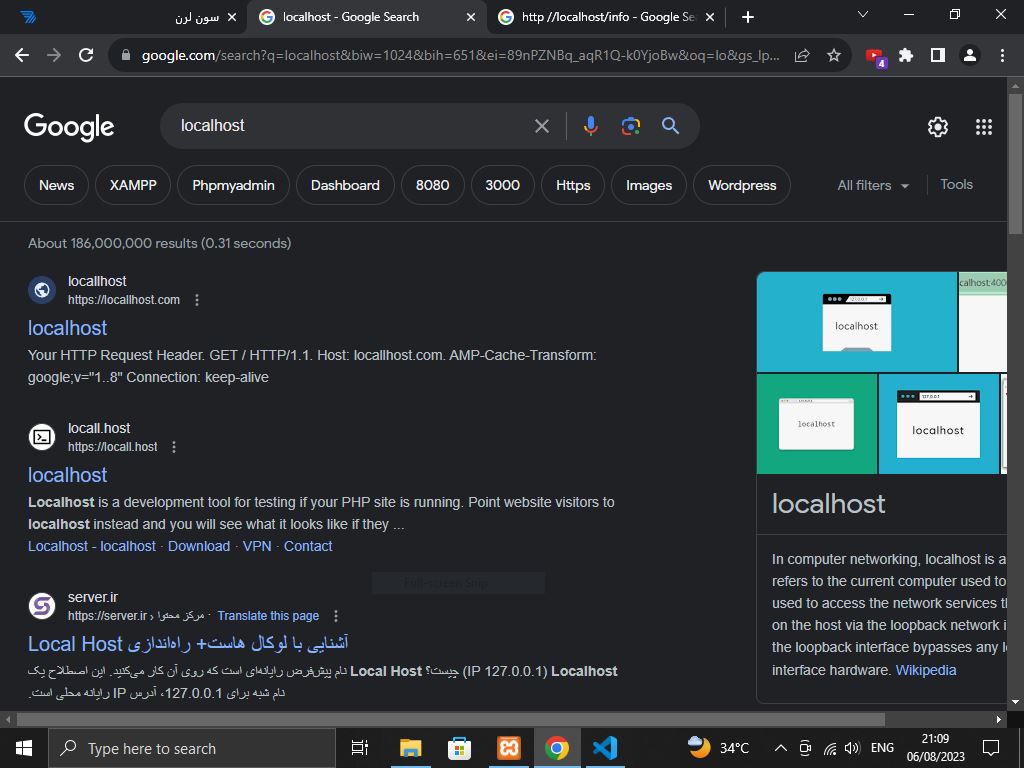Show hidden system tray icons
The height and width of the screenshot is (768, 1024).
point(780,748)
